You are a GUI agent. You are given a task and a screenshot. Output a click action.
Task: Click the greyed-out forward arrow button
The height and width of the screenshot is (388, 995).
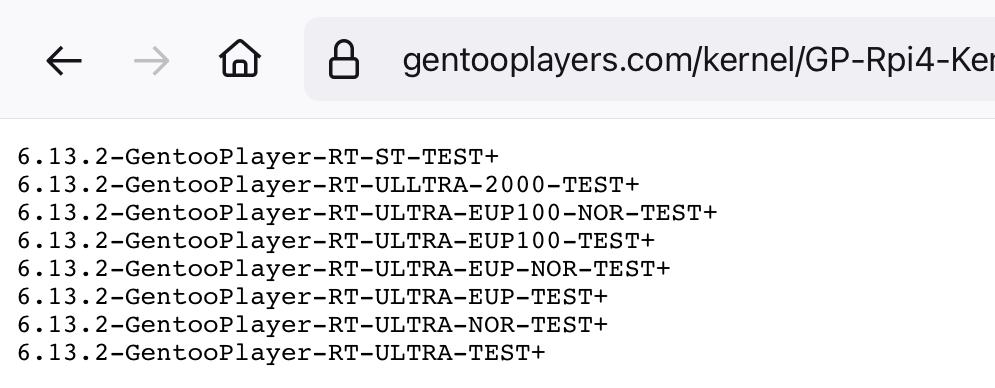tap(152, 61)
